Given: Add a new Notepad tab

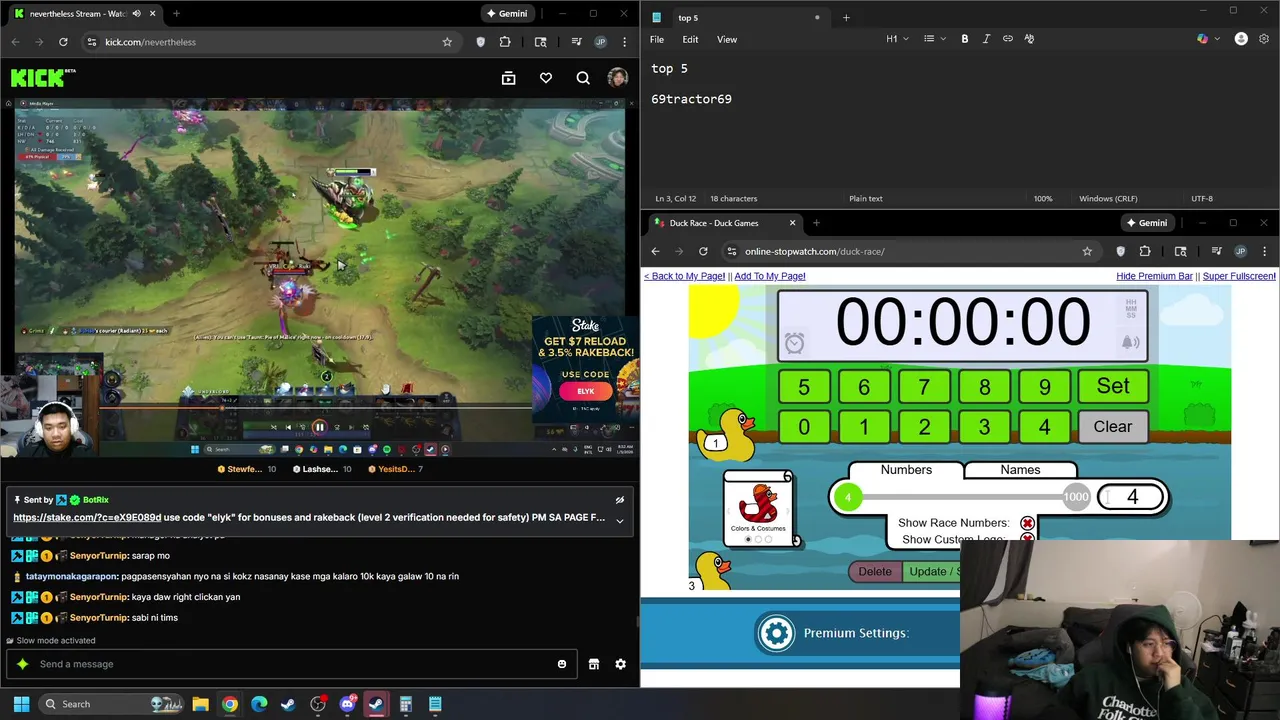Looking at the screenshot, I should tap(846, 17).
